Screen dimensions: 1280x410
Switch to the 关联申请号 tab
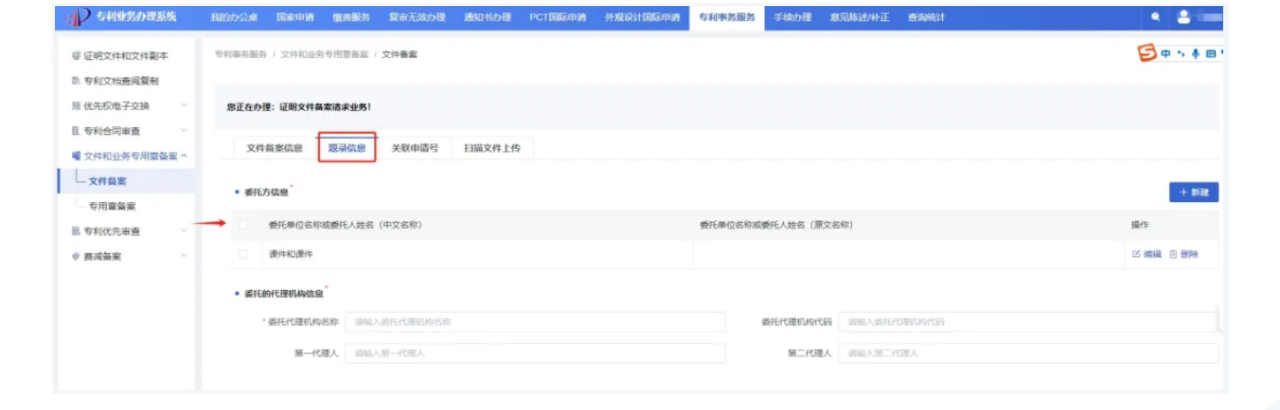click(x=414, y=148)
